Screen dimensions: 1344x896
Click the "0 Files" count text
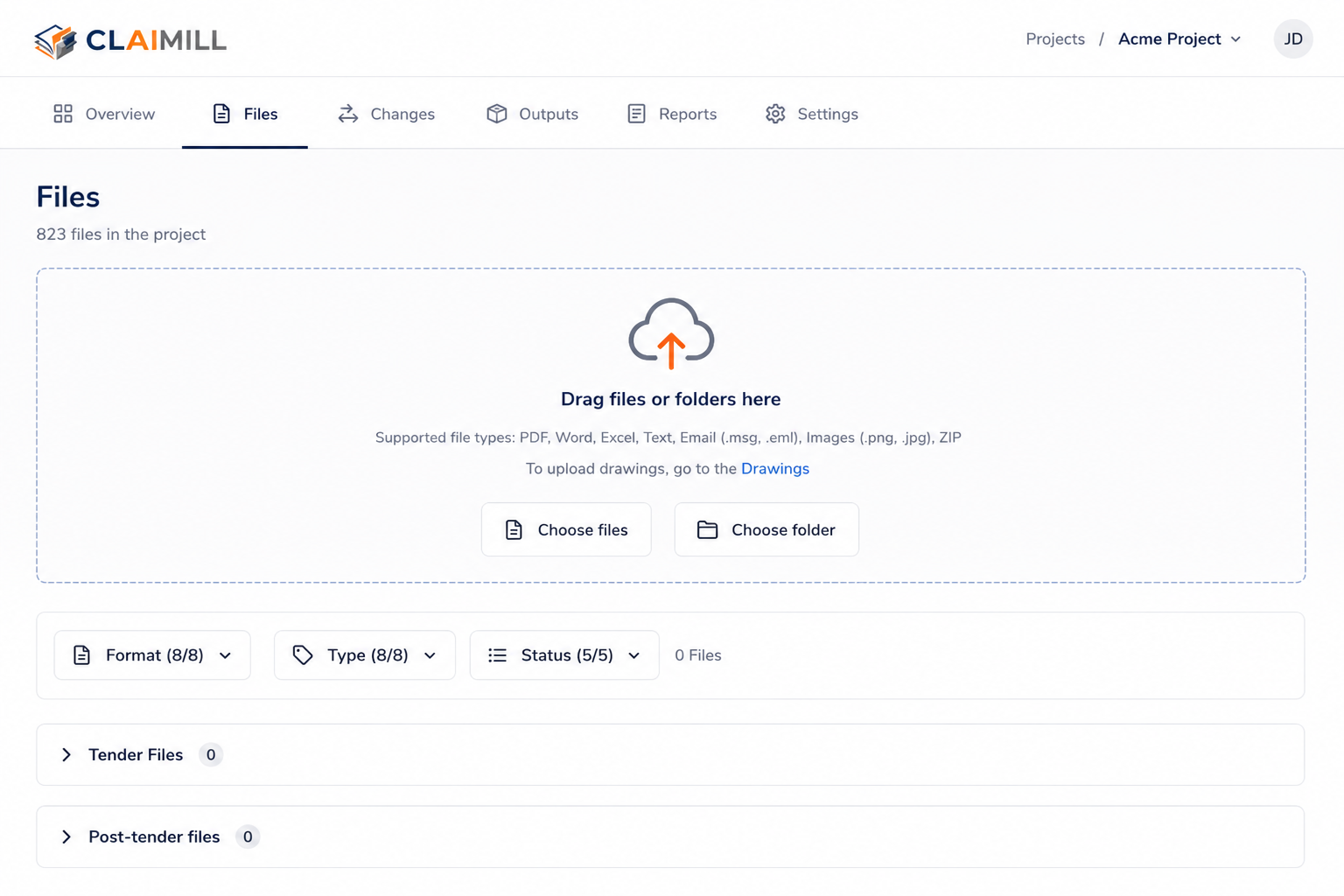click(698, 655)
